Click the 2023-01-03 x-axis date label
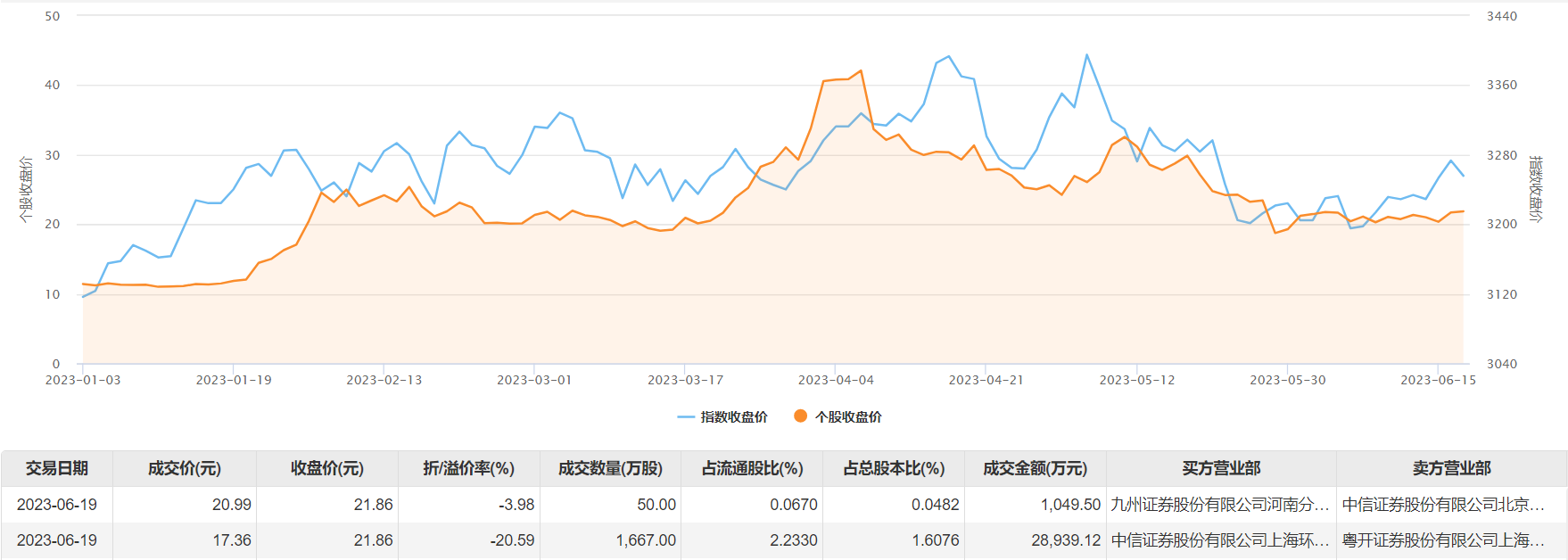 point(83,380)
